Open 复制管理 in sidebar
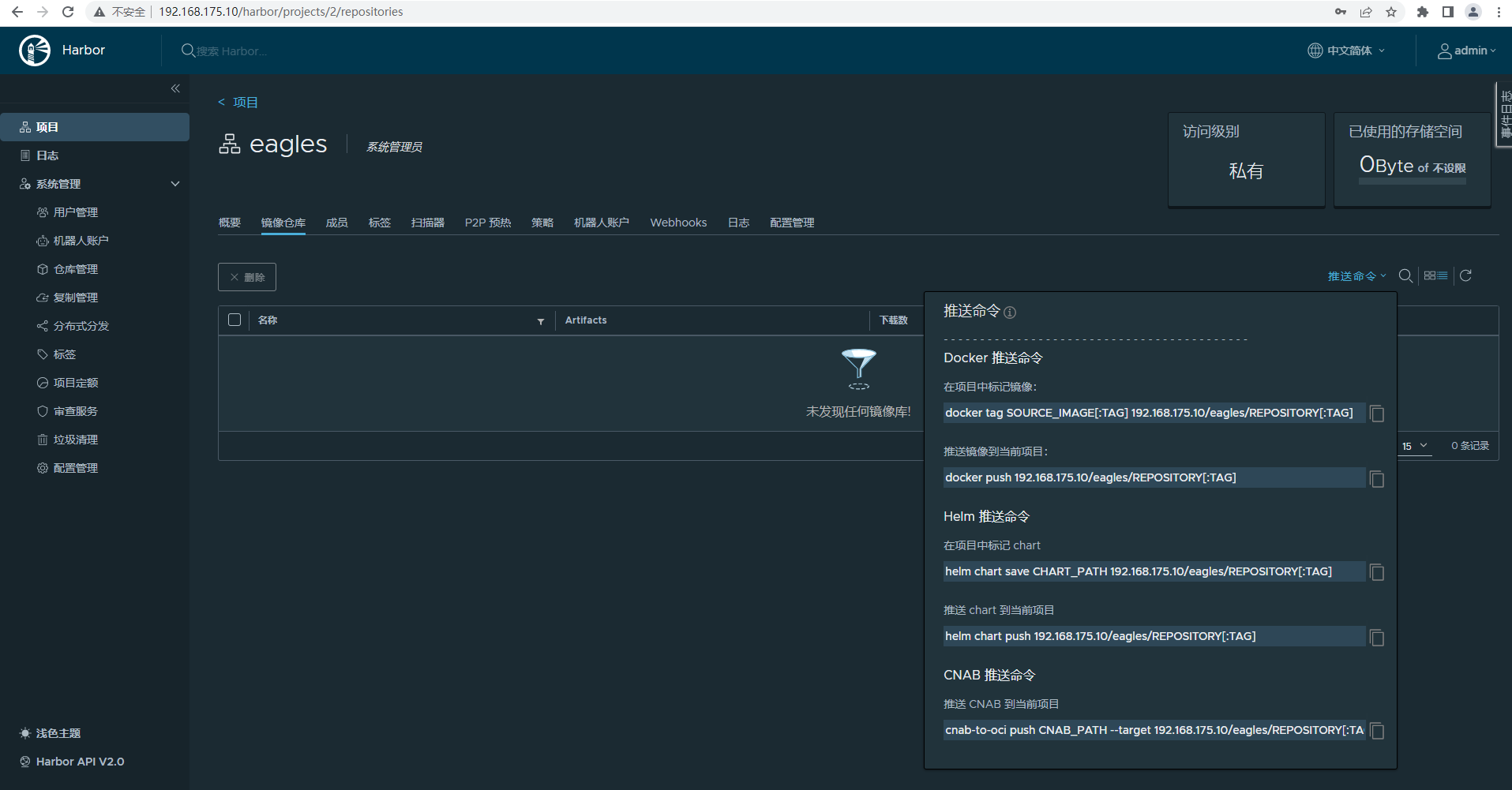 tap(76, 298)
